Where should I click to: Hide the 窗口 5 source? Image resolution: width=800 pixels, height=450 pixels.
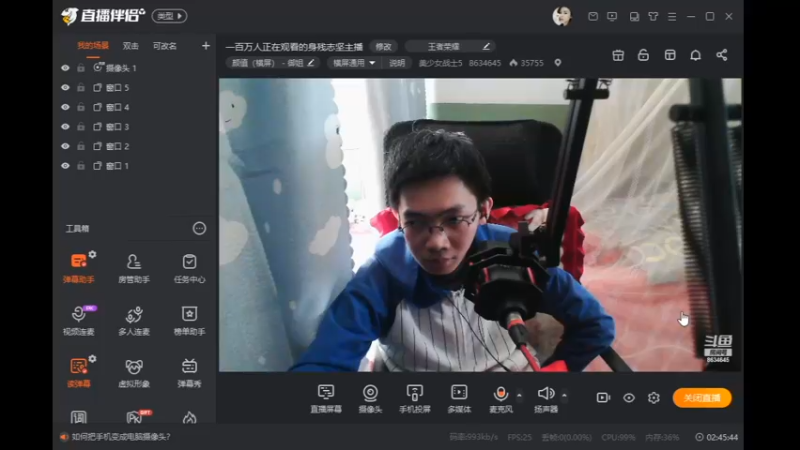65,88
